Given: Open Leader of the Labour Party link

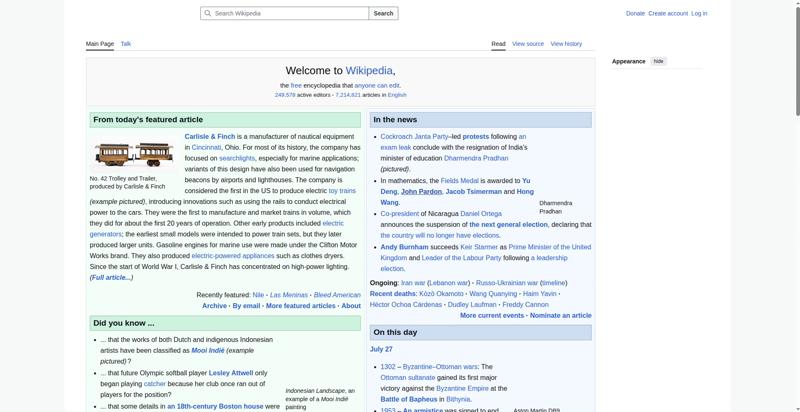Looking at the screenshot, I should (461, 258).
